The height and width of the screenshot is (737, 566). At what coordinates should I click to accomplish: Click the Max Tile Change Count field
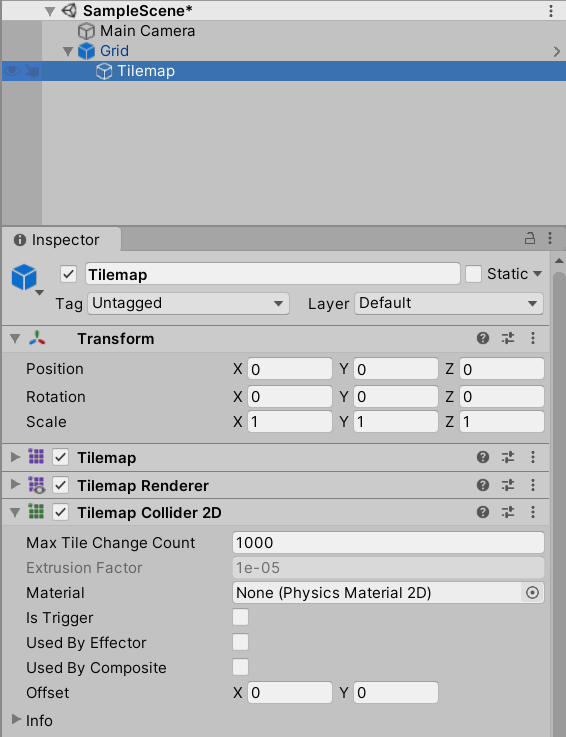pyautogui.click(x=388, y=543)
